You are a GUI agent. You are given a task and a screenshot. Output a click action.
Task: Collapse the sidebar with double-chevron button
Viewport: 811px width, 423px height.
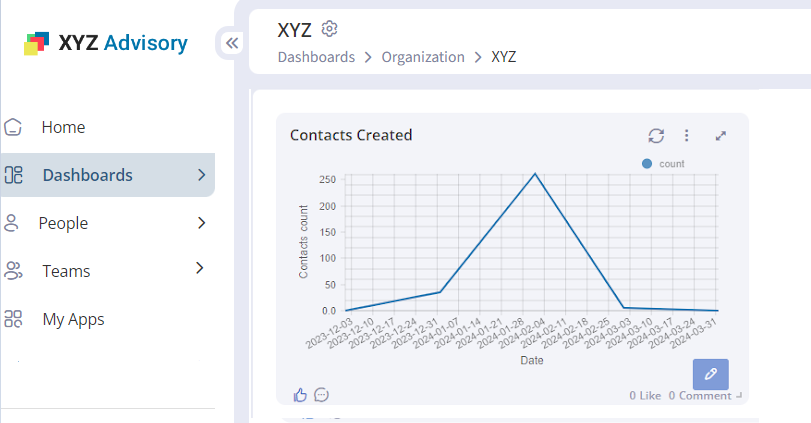(232, 43)
